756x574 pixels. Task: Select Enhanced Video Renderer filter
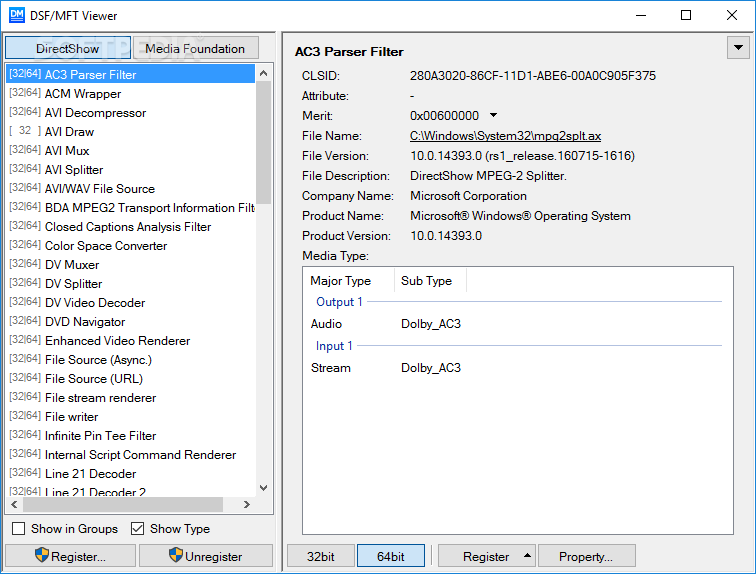pyautogui.click(x=130, y=341)
